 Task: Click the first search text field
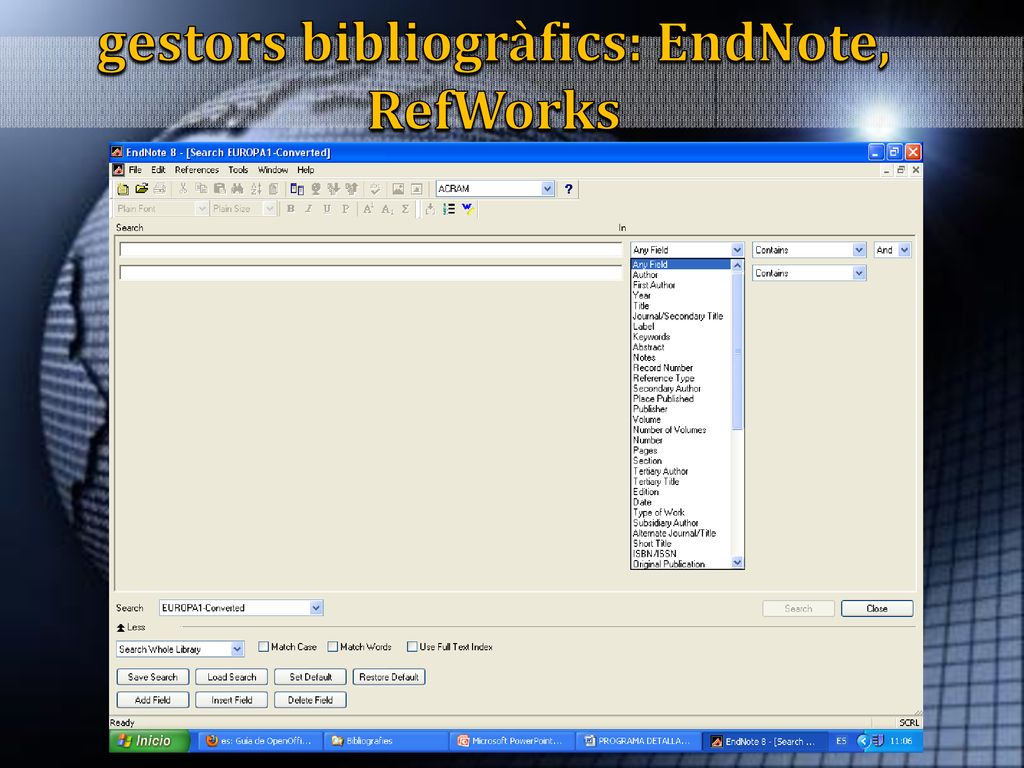(370, 250)
